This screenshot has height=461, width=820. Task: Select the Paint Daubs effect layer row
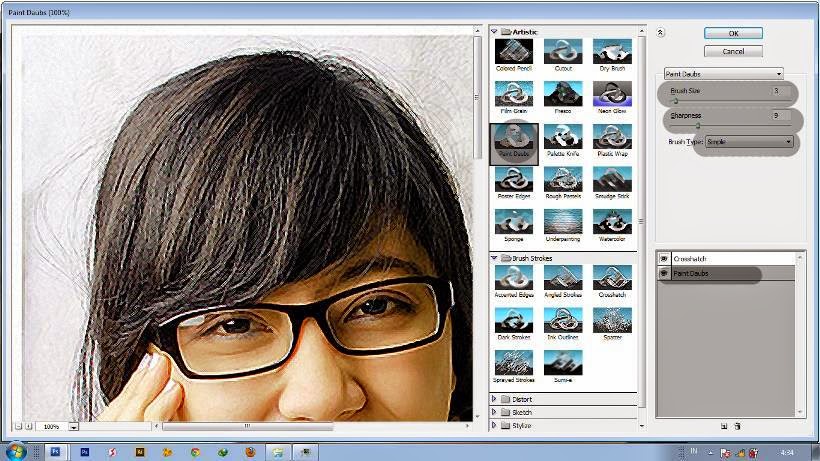pyautogui.click(x=726, y=273)
